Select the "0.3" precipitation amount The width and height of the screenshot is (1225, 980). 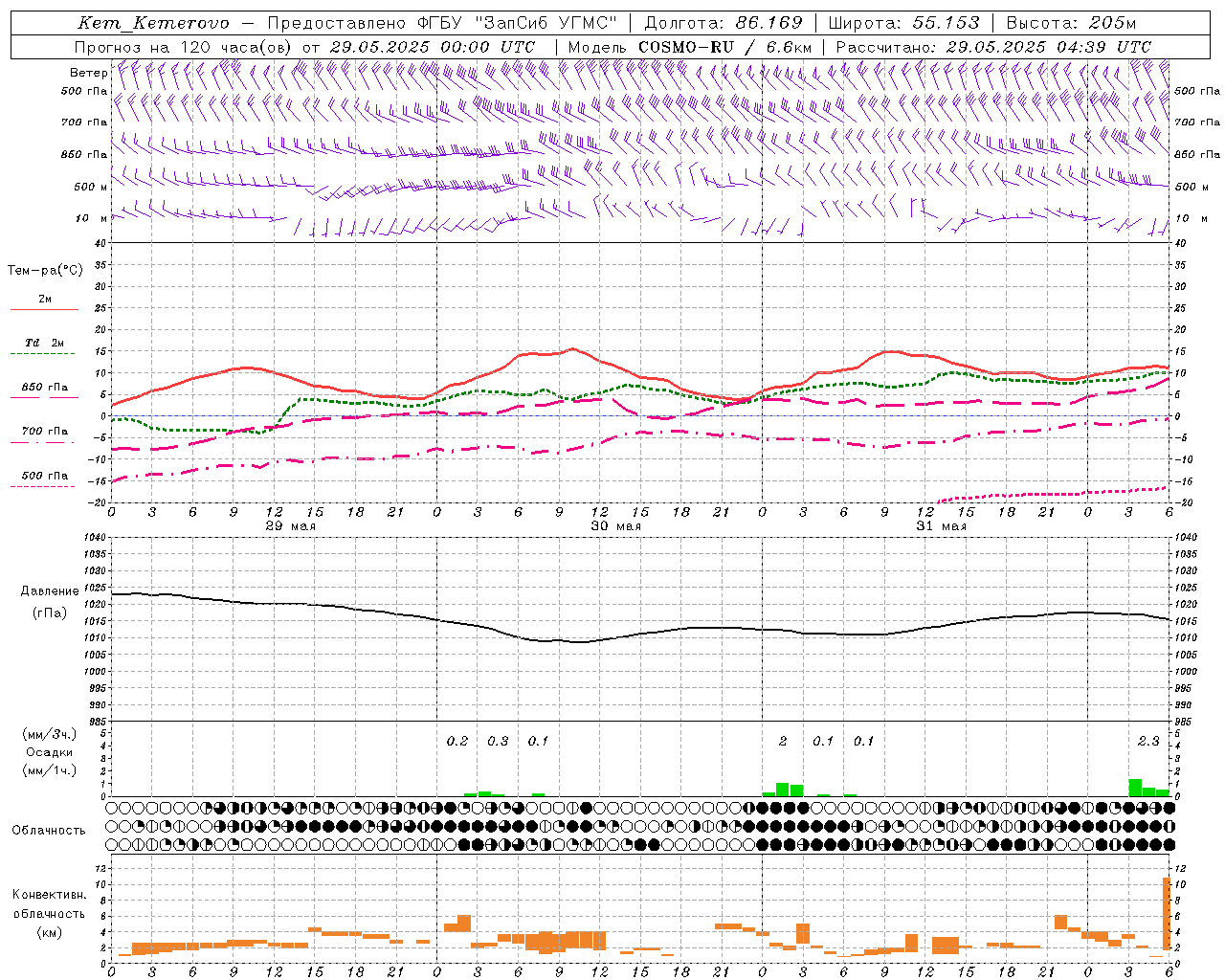coord(498,741)
